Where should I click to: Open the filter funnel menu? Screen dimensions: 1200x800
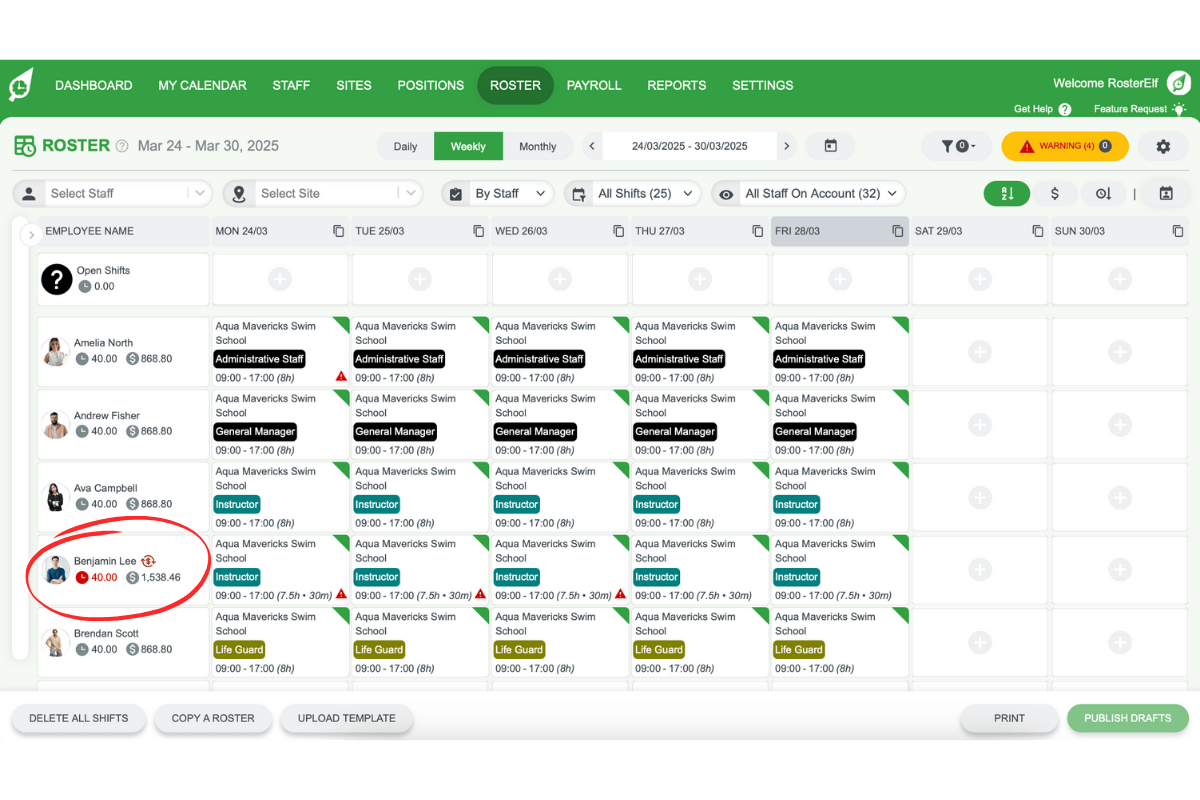pos(953,146)
